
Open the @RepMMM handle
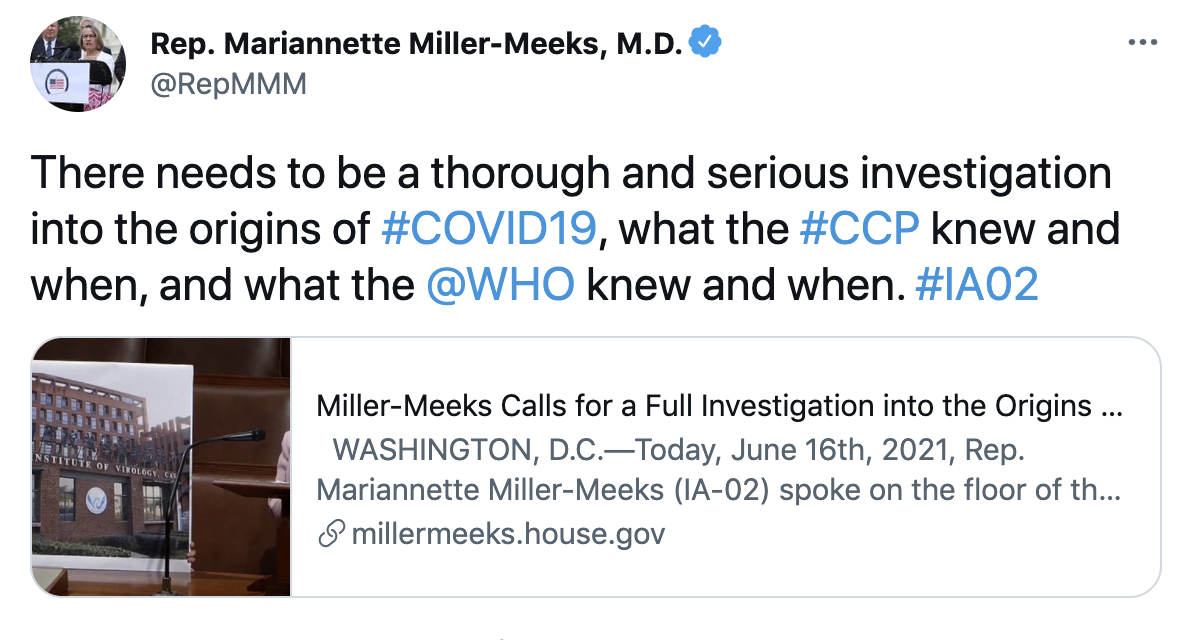click(228, 84)
